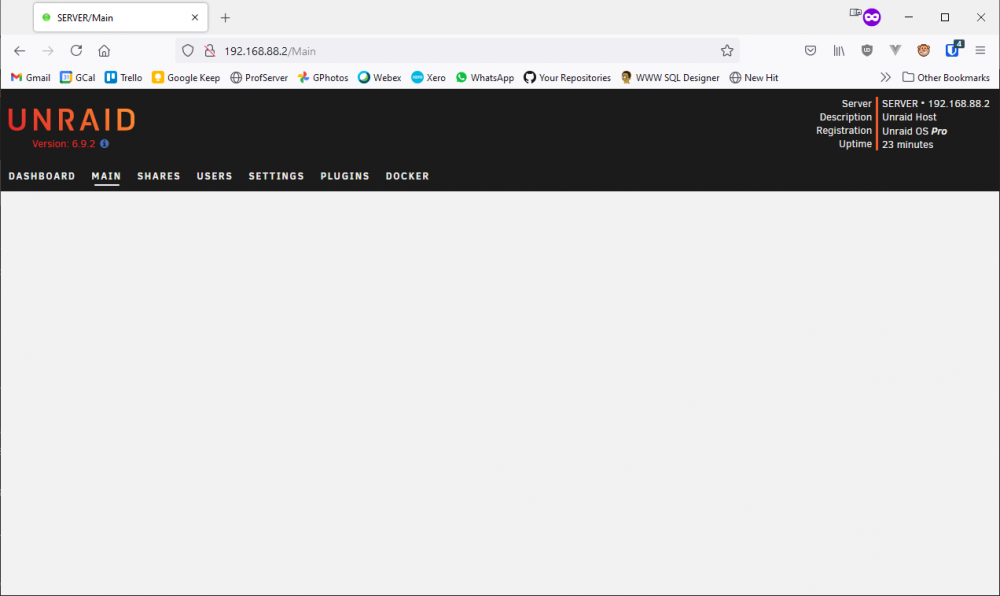Open the New Hit bookmark

point(754,78)
